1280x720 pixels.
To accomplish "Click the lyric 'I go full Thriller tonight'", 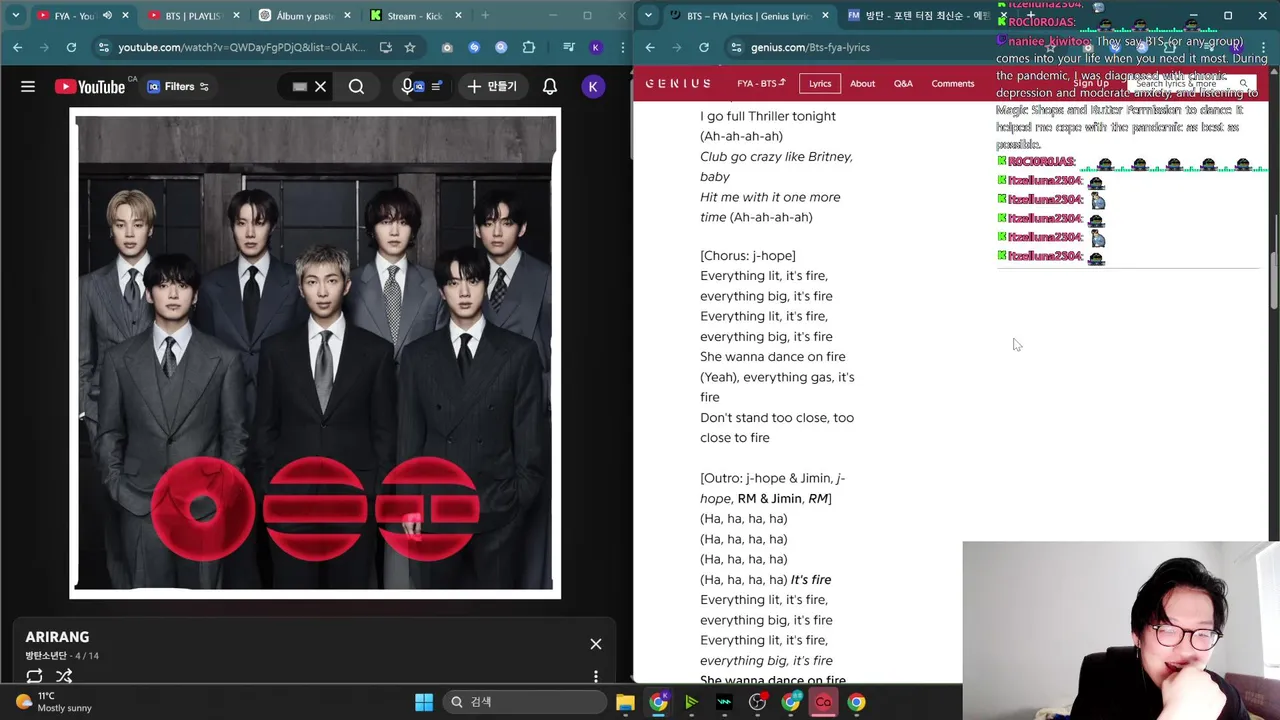I will (768, 116).
